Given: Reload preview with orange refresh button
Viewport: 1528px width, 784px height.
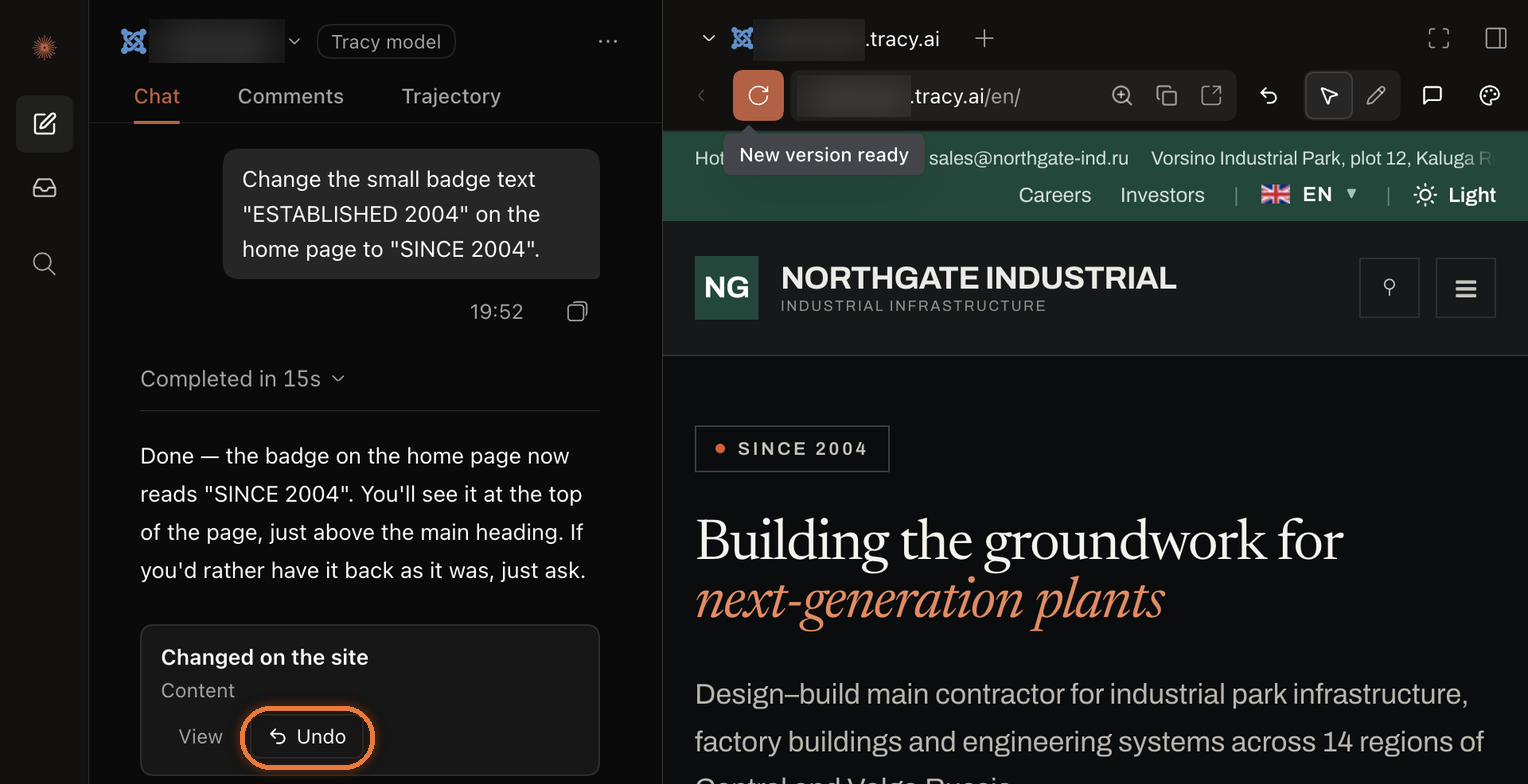Looking at the screenshot, I should [758, 95].
